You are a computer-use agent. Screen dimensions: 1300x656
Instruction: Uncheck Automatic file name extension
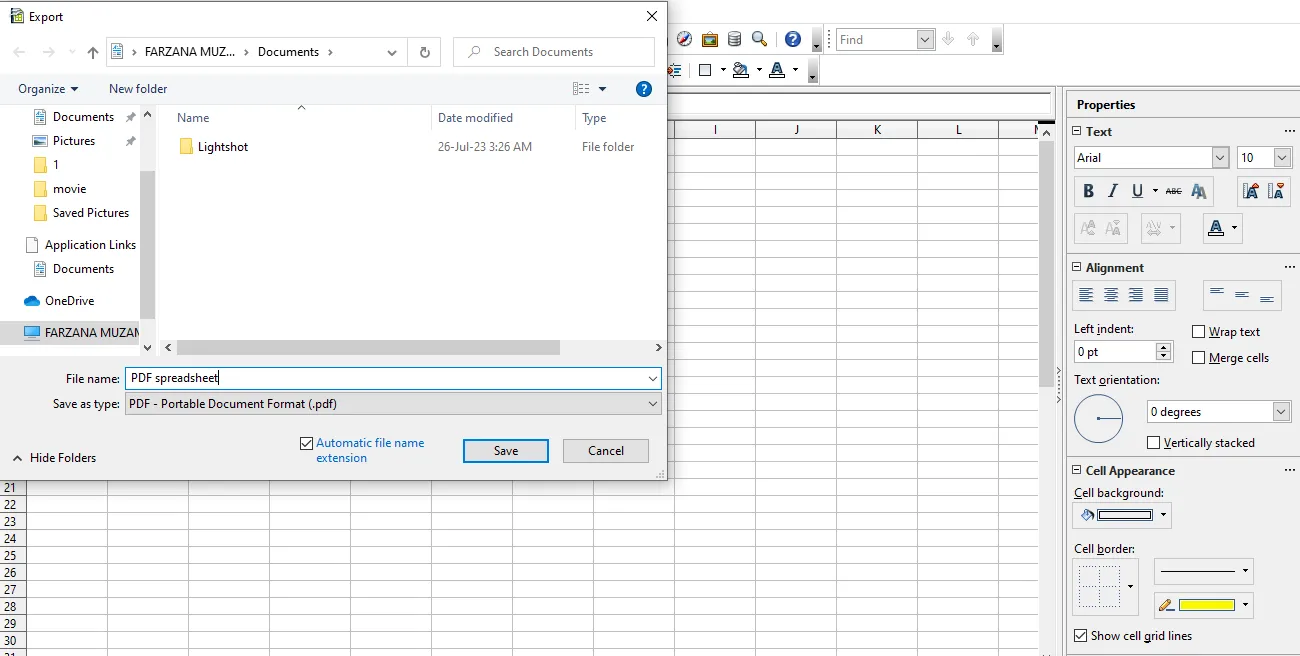306,443
